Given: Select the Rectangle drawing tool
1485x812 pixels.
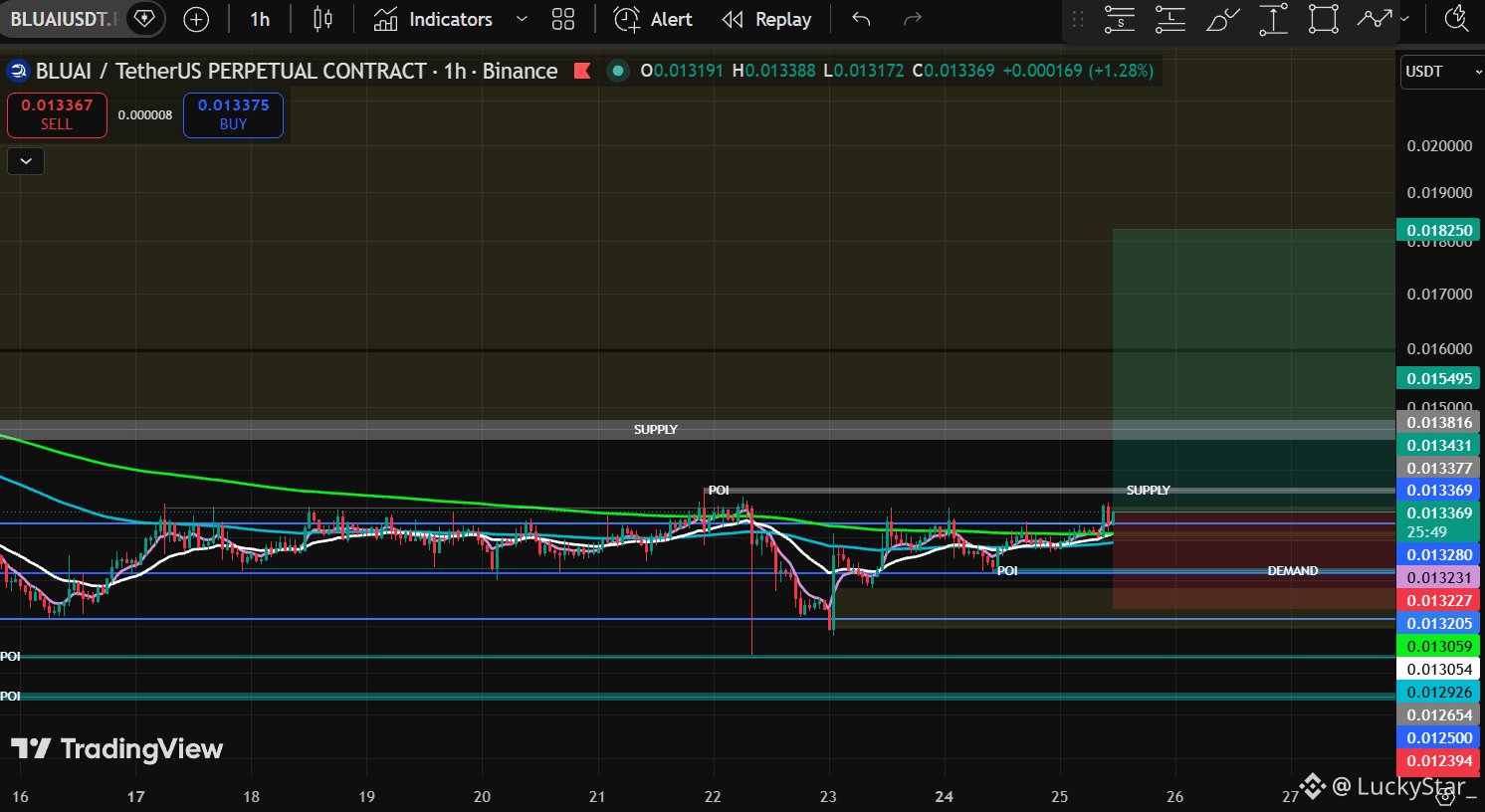Looking at the screenshot, I should (x=1324, y=19).
